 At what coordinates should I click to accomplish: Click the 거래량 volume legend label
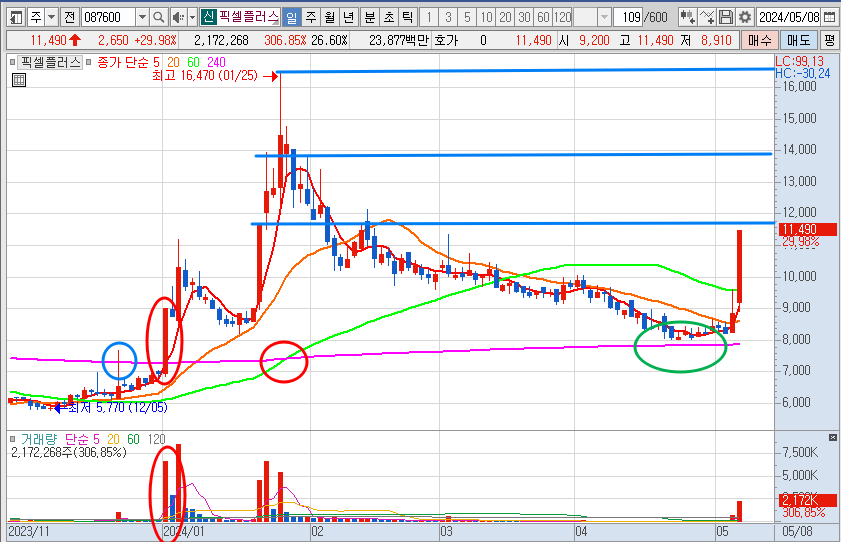point(39,439)
